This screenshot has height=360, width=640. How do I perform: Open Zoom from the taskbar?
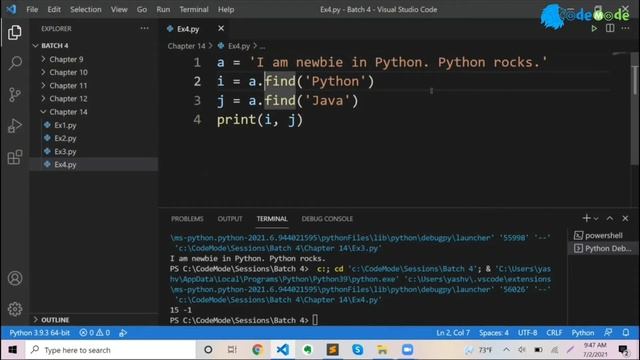(x=407, y=350)
